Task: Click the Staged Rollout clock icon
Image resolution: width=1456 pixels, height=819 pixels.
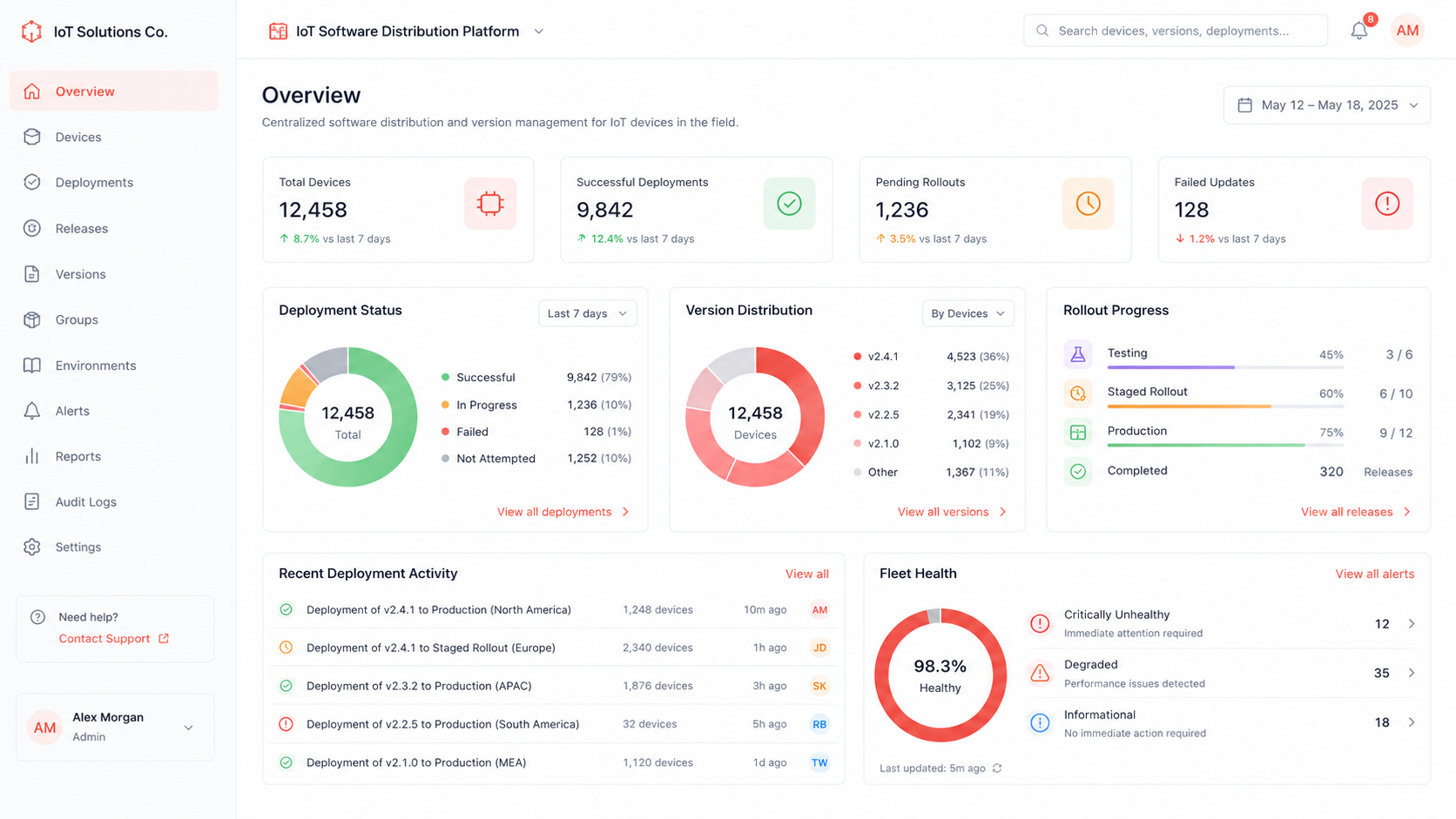Action: tap(1077, 393)
